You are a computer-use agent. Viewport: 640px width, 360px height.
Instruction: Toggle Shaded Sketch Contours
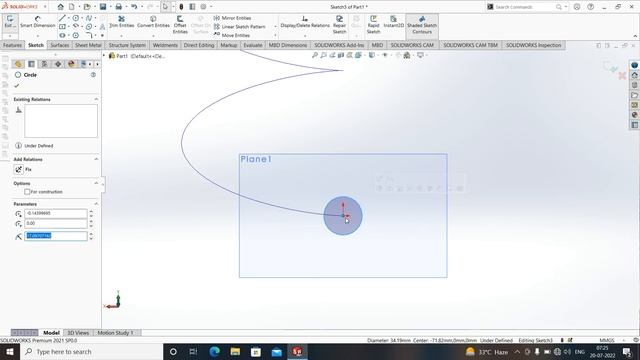(x=422, y=25)
